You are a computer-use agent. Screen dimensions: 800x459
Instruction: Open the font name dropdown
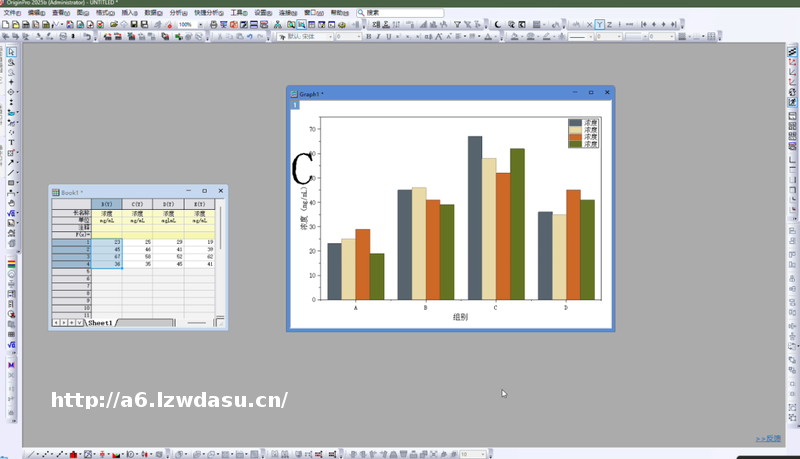tap(330, 36)
